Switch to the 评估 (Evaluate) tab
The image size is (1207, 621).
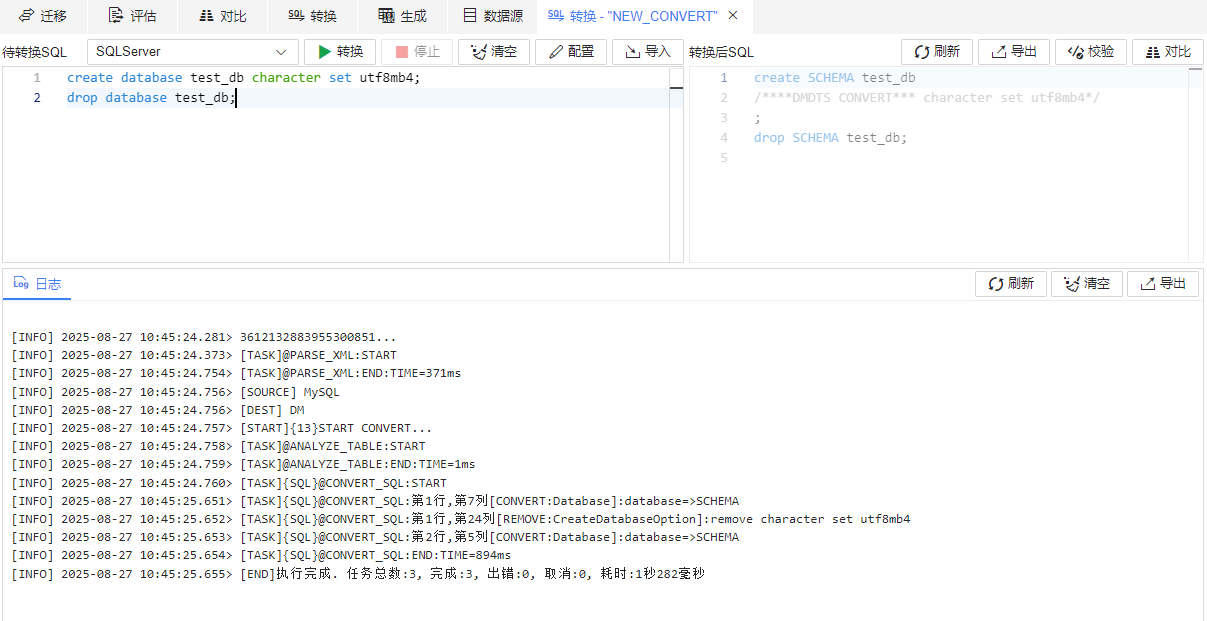click(132, 16)
